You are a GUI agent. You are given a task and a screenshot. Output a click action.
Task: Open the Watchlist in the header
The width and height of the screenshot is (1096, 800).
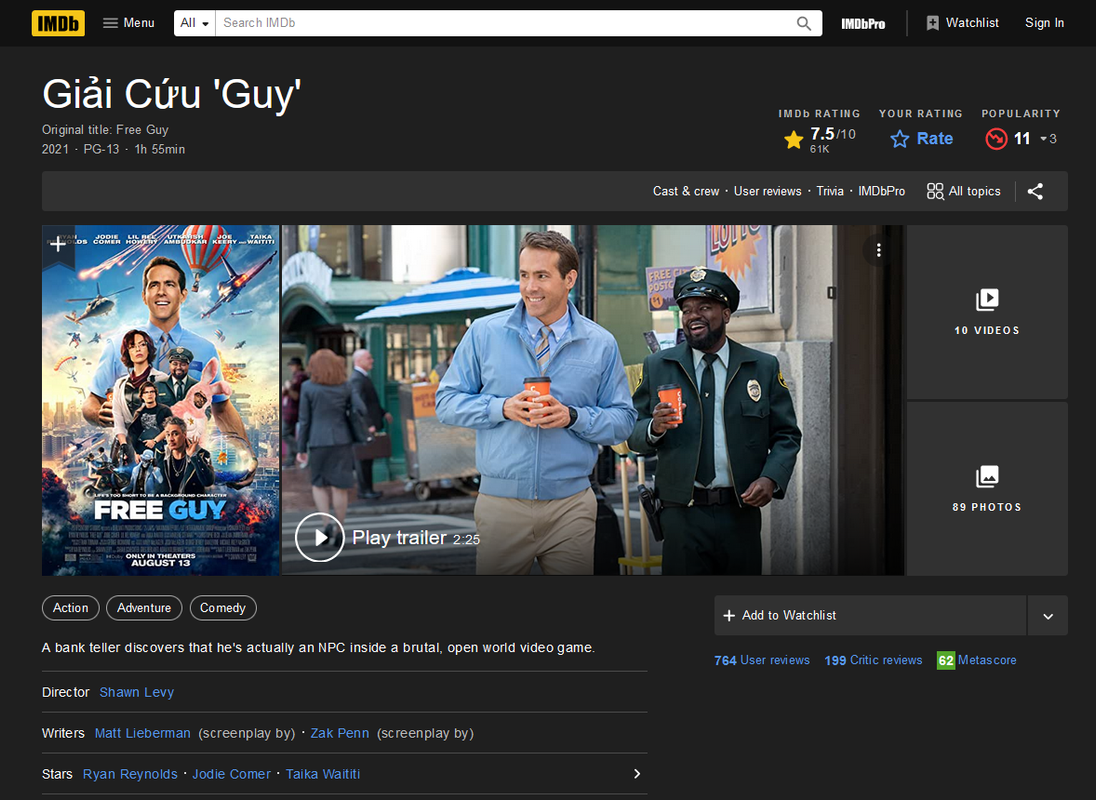pos(962,23)
